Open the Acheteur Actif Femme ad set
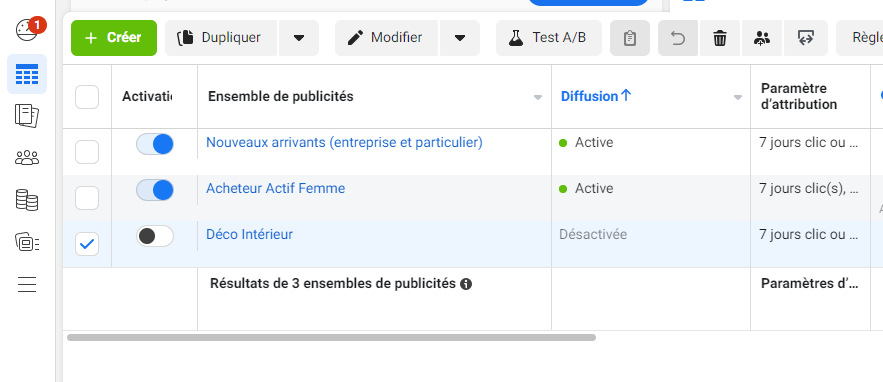883x382 pixels. (x=275, y=188)
